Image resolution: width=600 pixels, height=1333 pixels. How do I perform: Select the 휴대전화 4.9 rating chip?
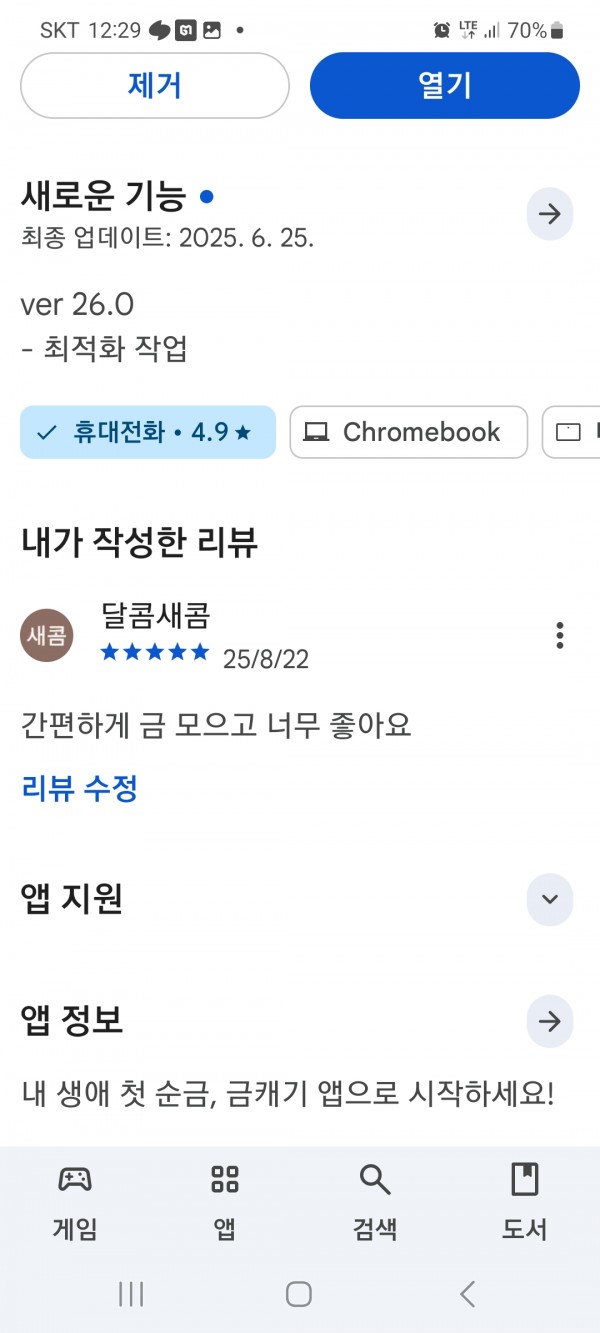tap(148, 432)
